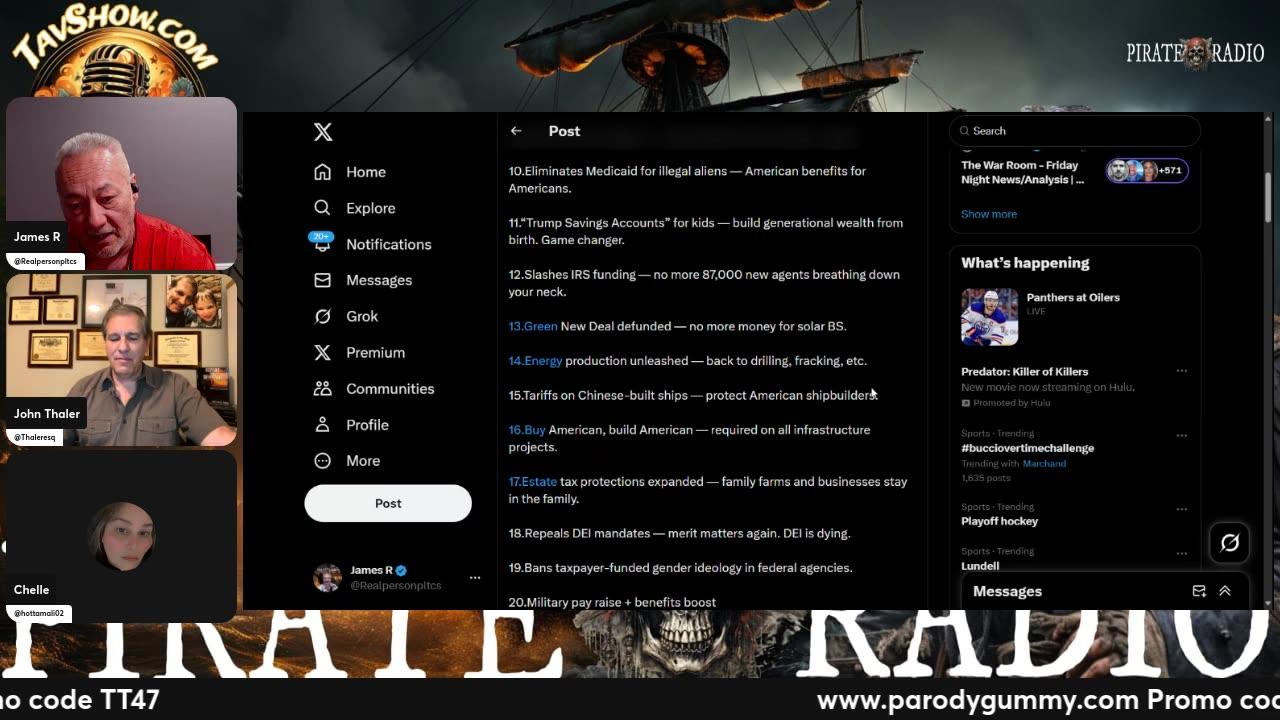
Task: Open the #bucciovertimechallenge trend
Action: 1027,448
